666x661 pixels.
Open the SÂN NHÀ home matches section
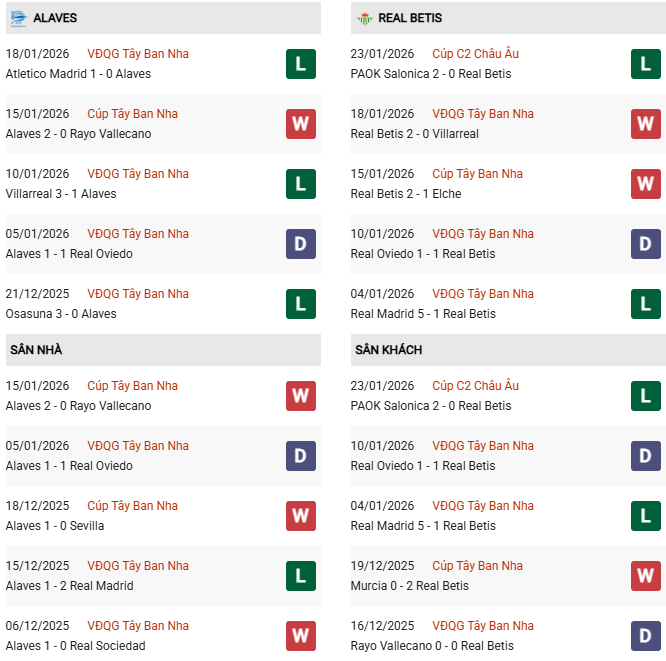point(37,350)
